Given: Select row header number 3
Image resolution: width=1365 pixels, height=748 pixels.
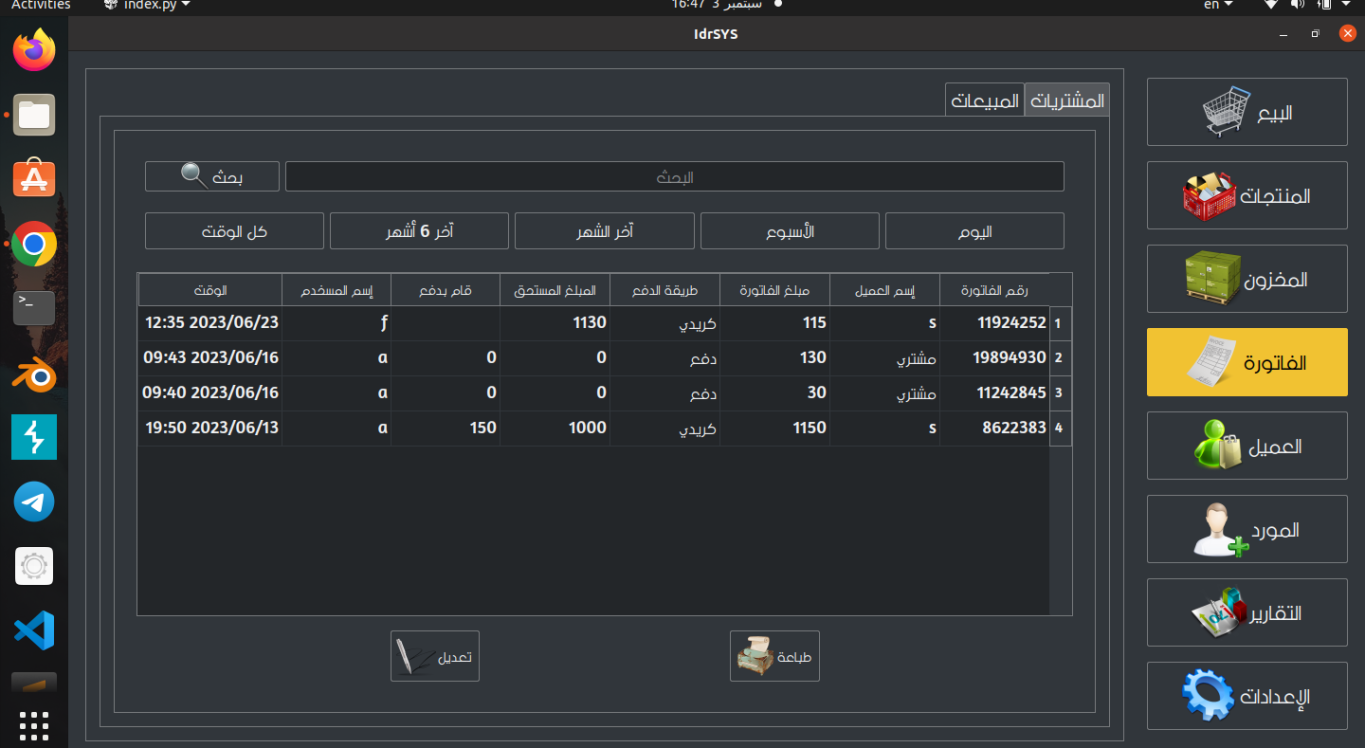Looking at the screenshot, I should tap(1060, 393).
